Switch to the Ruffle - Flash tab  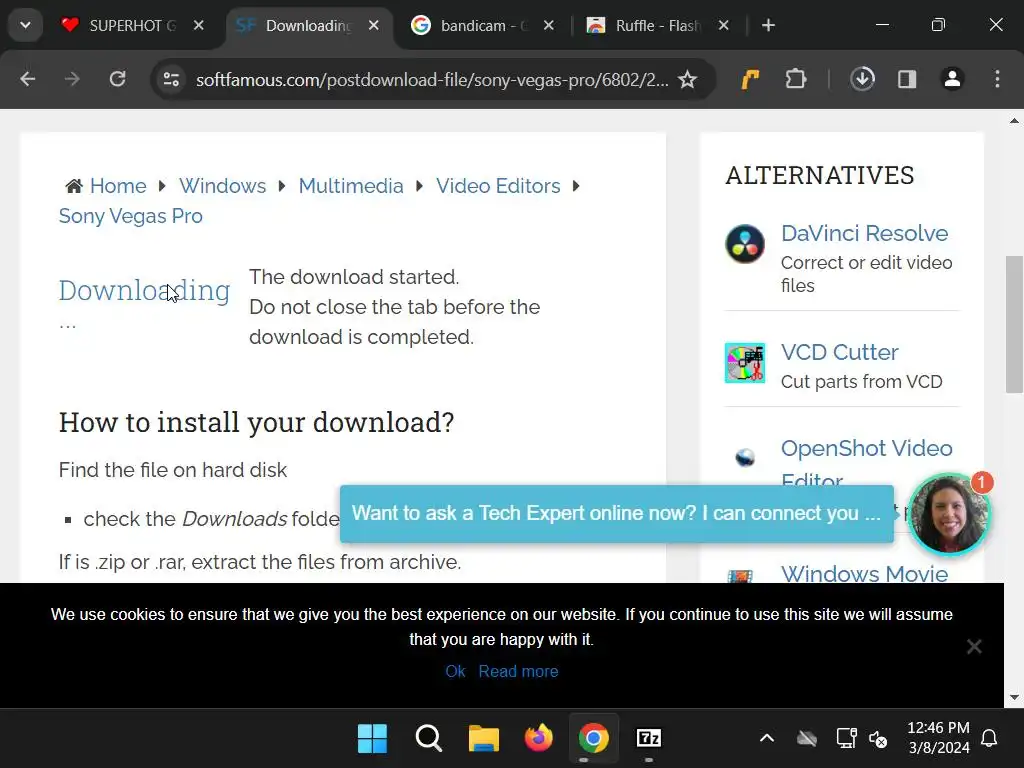(x=658, y=25)
